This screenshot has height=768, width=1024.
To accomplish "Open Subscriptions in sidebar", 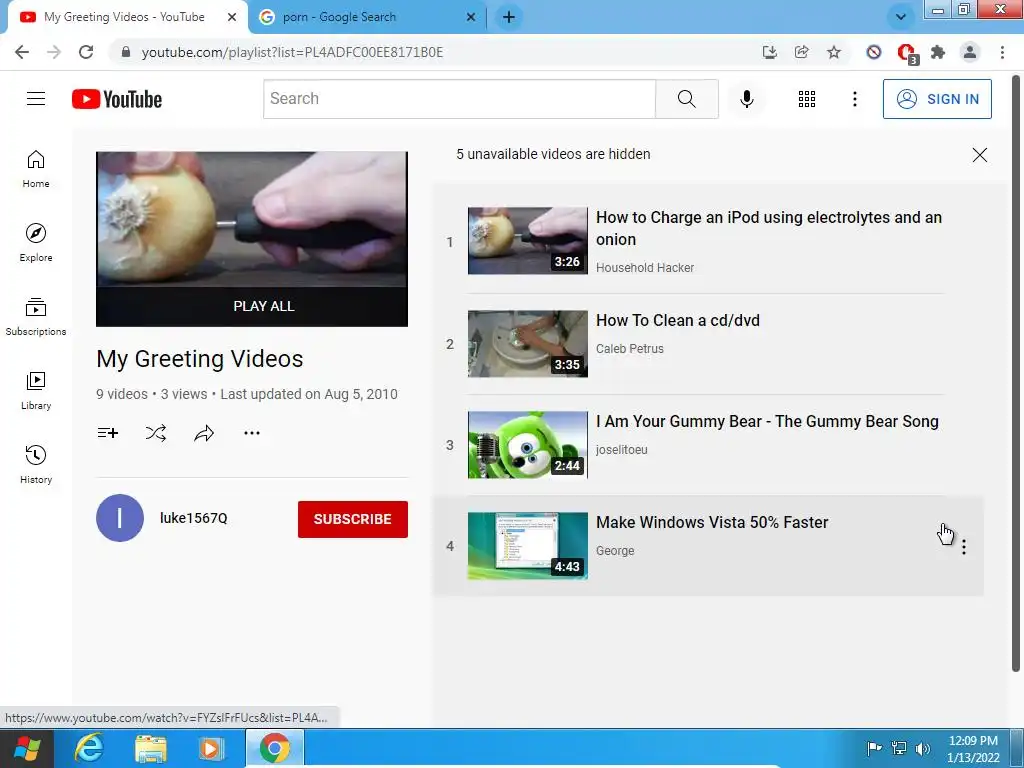I will coord(36,317).
